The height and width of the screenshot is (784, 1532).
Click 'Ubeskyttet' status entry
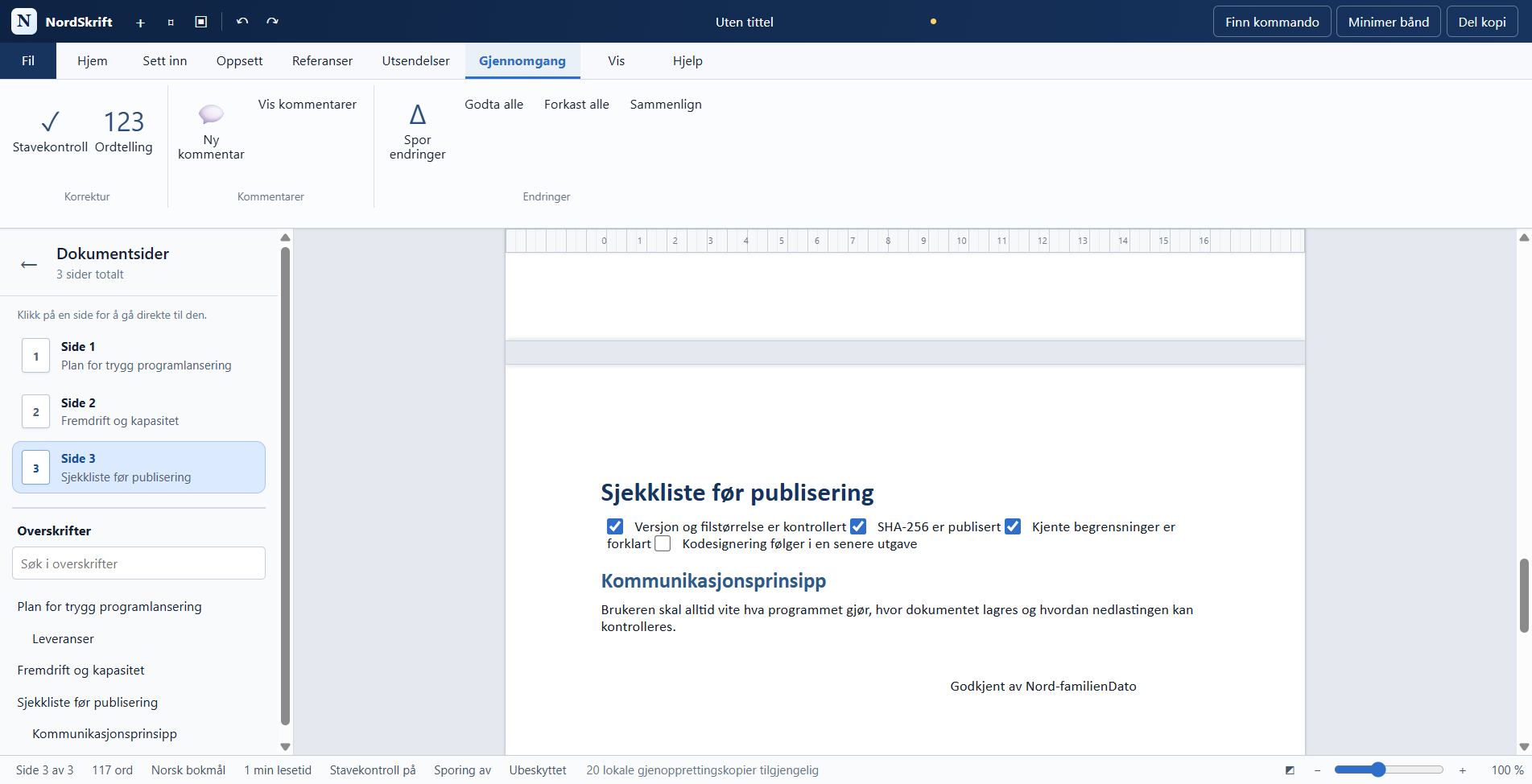click(x=538, y=770)
